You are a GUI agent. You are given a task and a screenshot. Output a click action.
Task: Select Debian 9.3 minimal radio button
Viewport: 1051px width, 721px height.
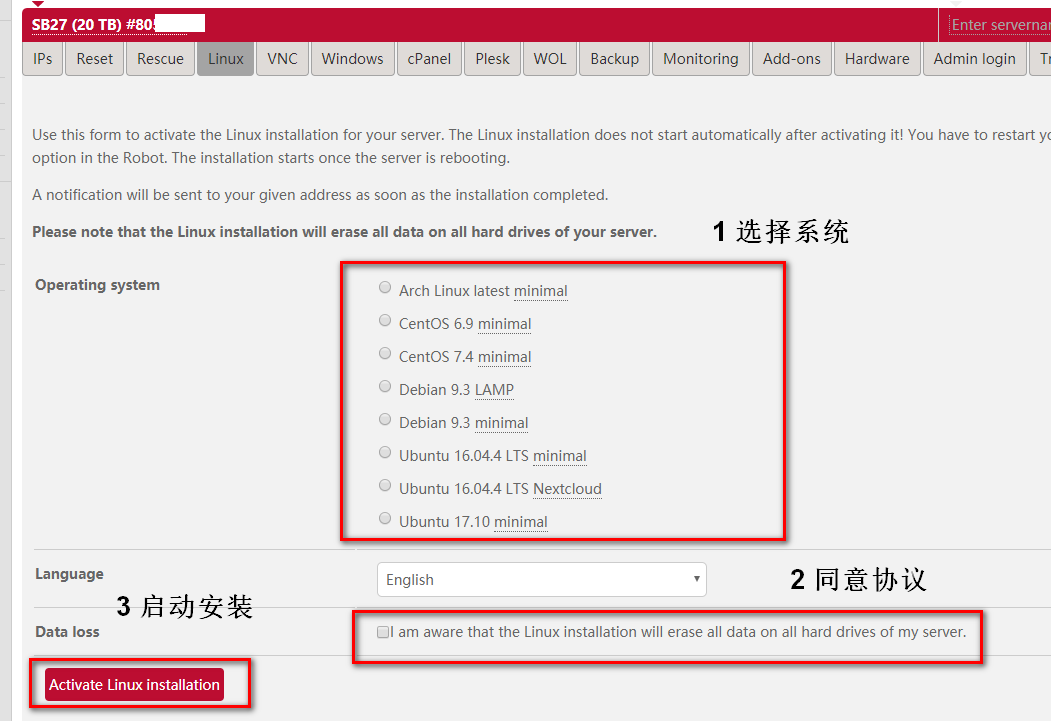coord(385,420)
